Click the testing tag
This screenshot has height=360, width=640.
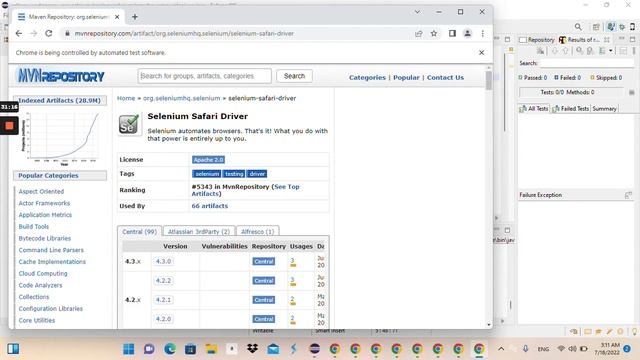(x=234, y=174)
